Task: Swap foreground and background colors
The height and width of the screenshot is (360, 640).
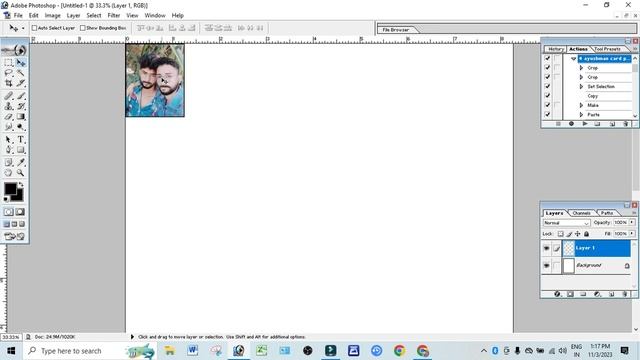Action: click(21, 185)
